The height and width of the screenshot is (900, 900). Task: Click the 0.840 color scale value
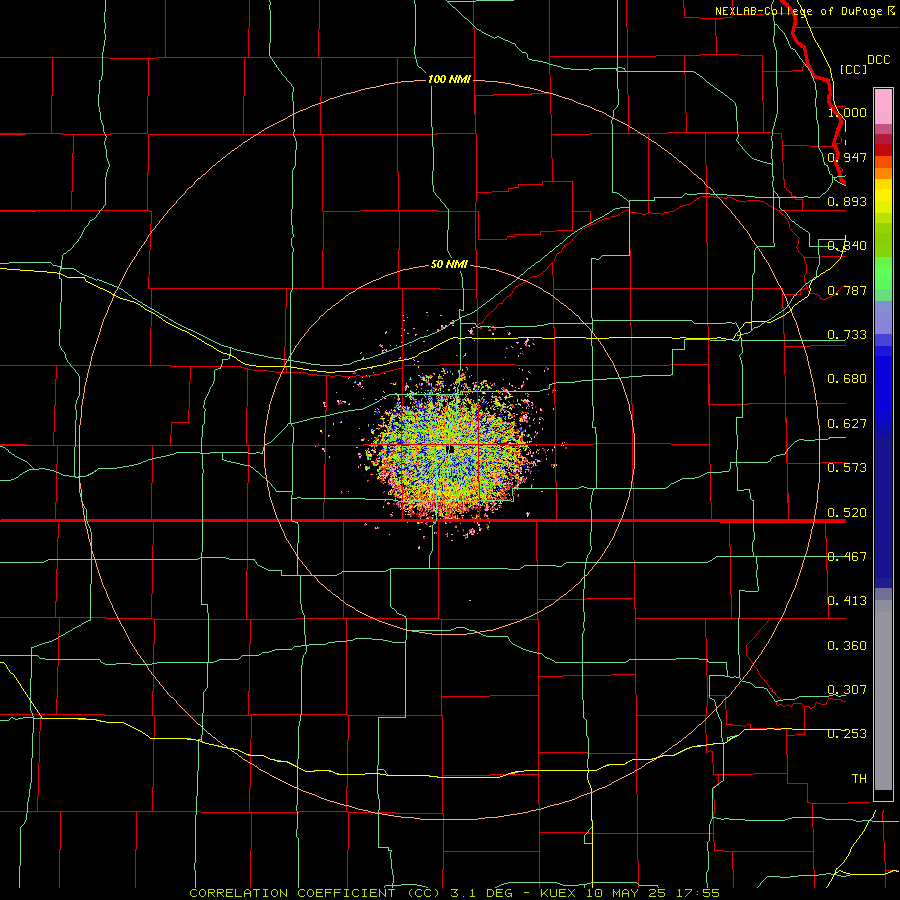click(847, 246)
